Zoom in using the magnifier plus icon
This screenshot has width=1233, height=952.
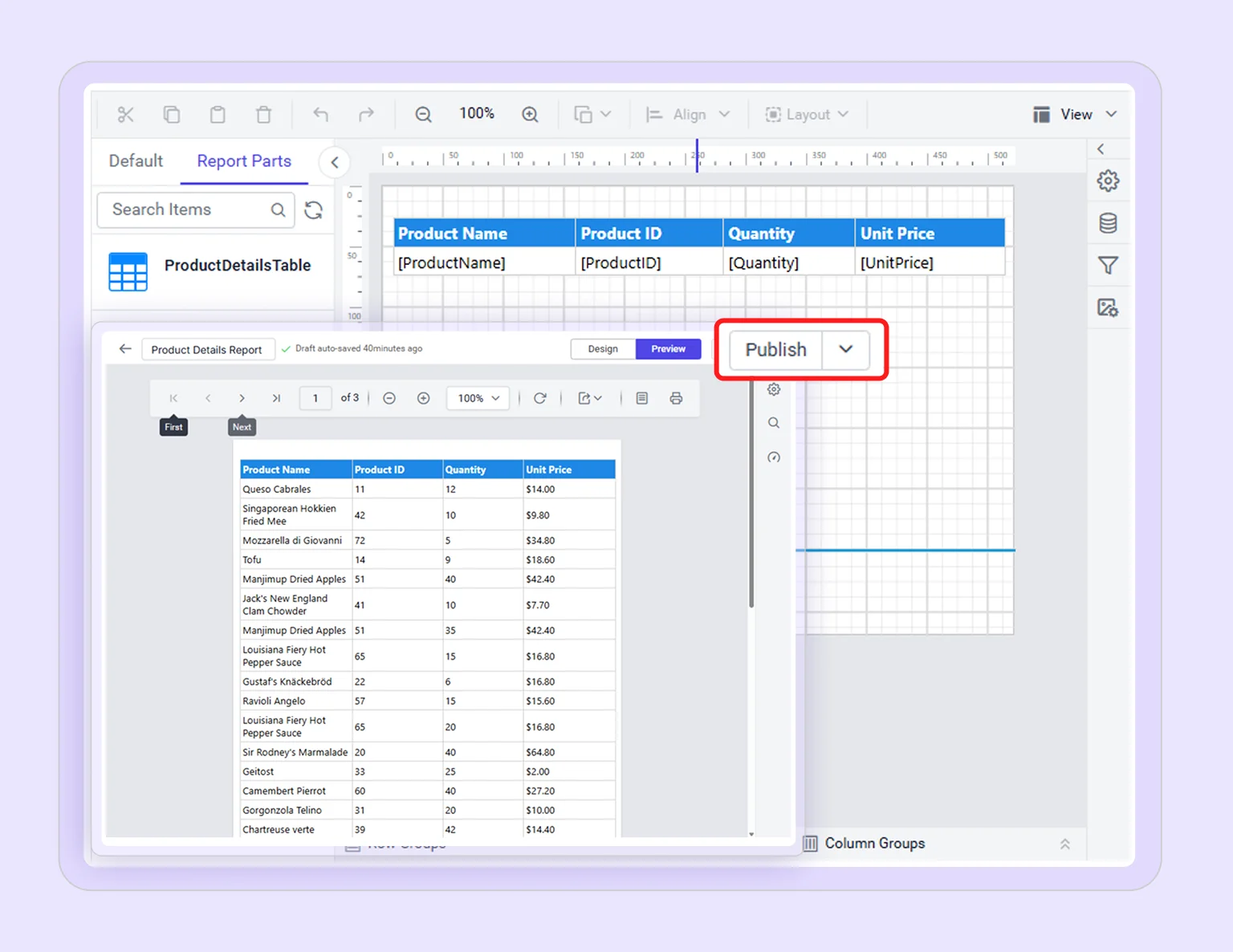coord(530,113)
